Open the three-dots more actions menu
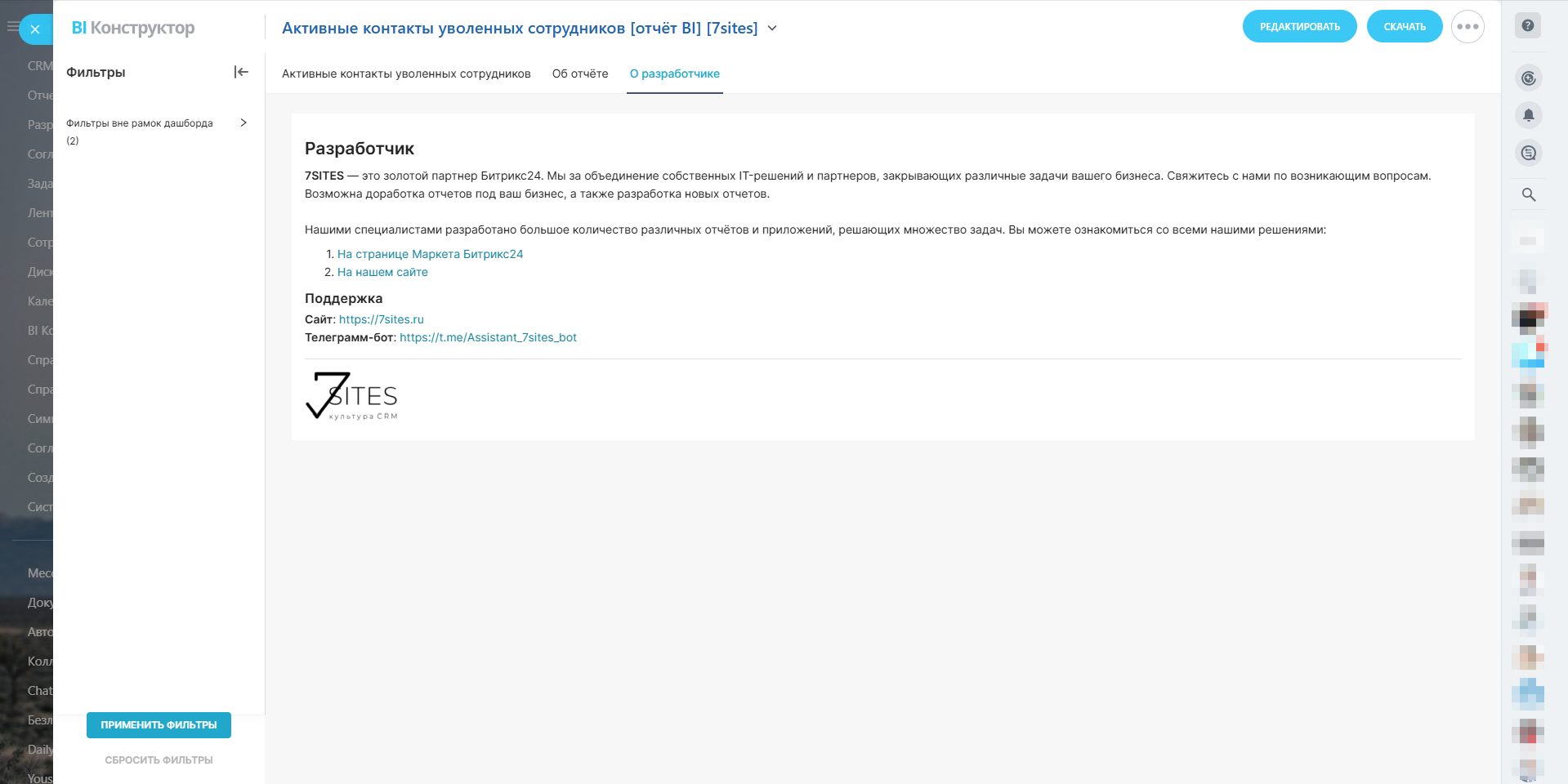This screenshot has width=1568, height=784. (1467, 26)
